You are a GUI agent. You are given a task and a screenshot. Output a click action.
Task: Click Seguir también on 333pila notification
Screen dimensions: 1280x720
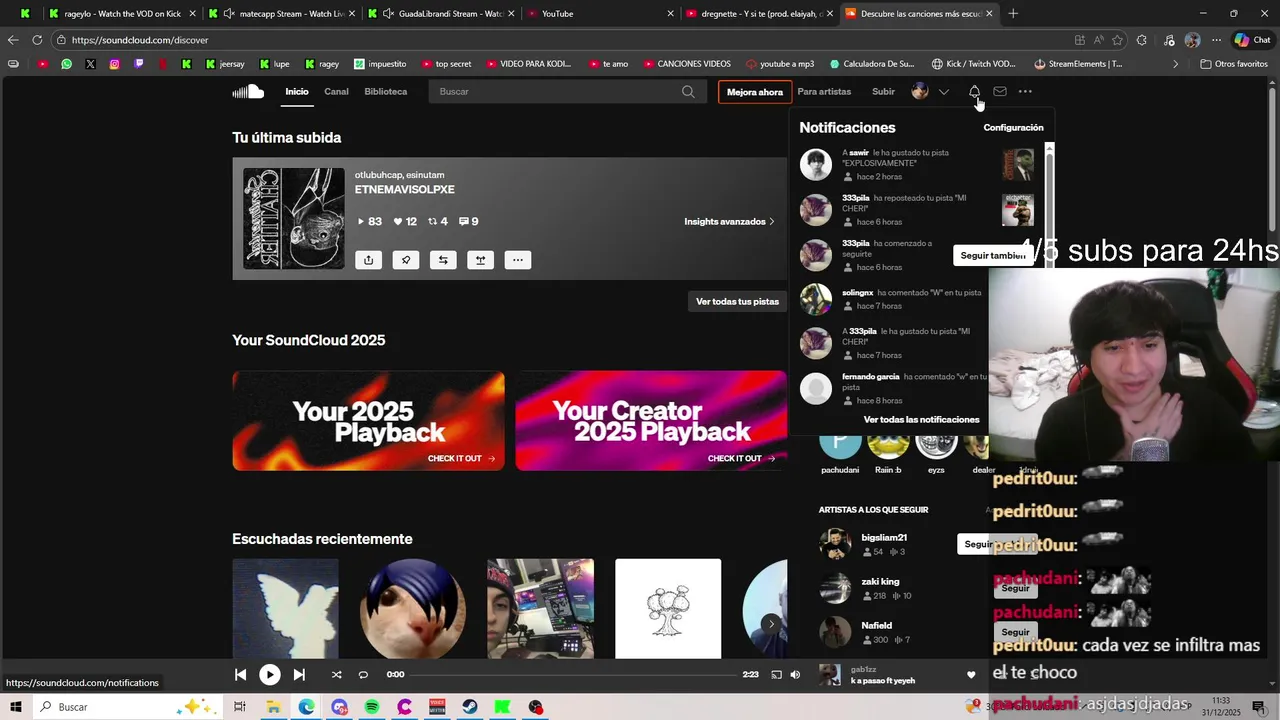tap(992, 256)
